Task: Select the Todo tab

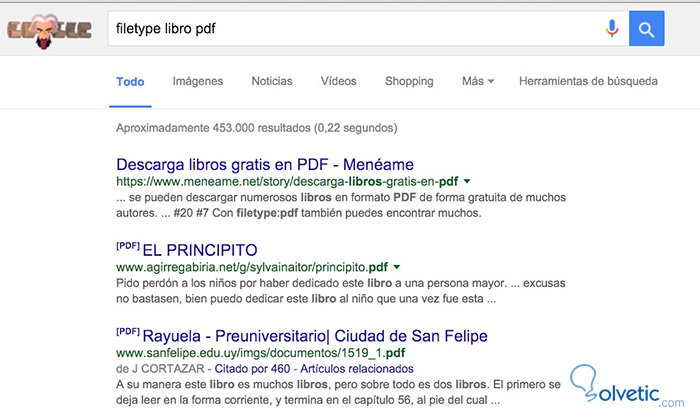Action: tap(130, 82)
